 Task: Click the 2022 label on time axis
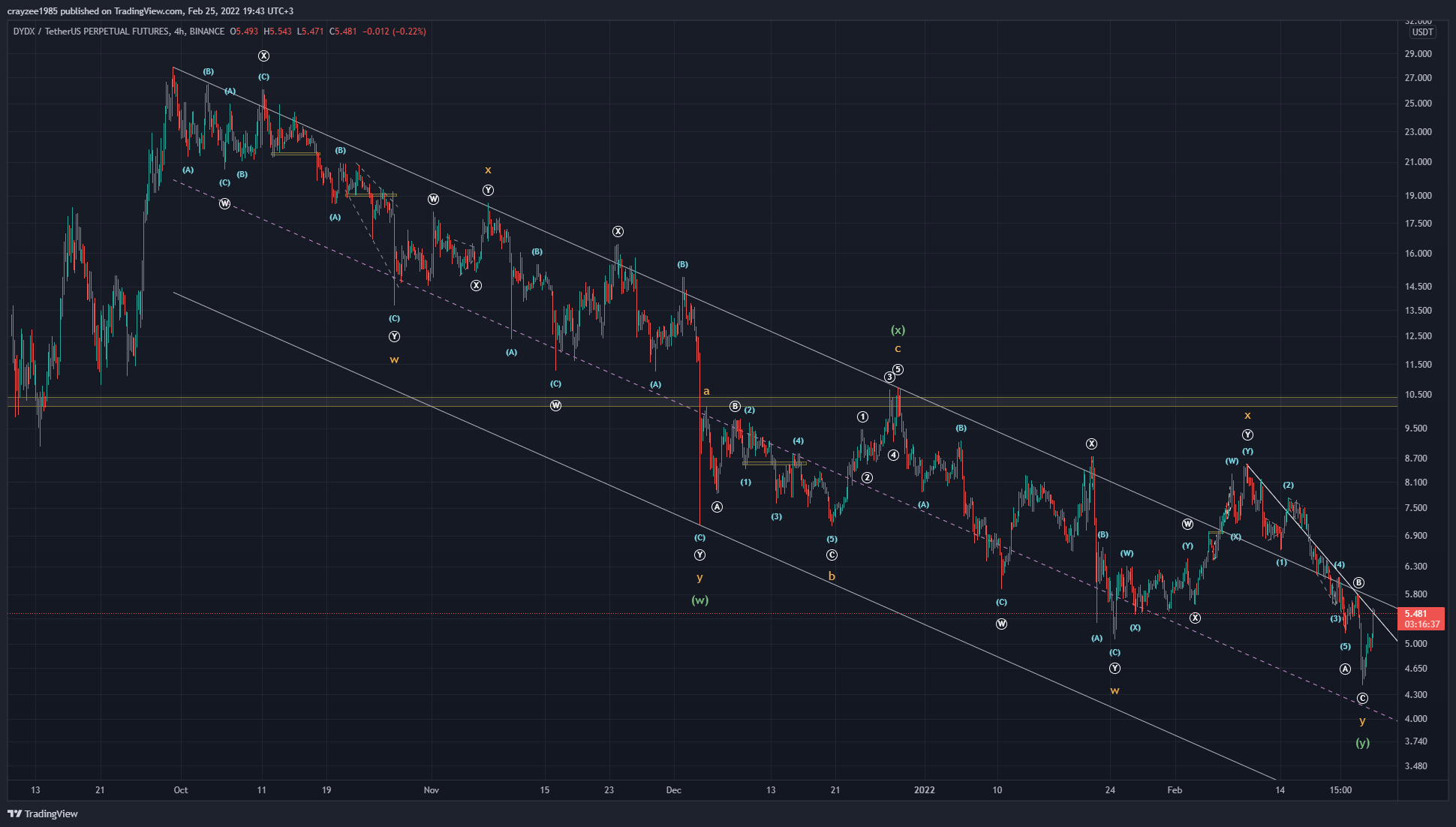pyautogui.click(x=925, y=790)
